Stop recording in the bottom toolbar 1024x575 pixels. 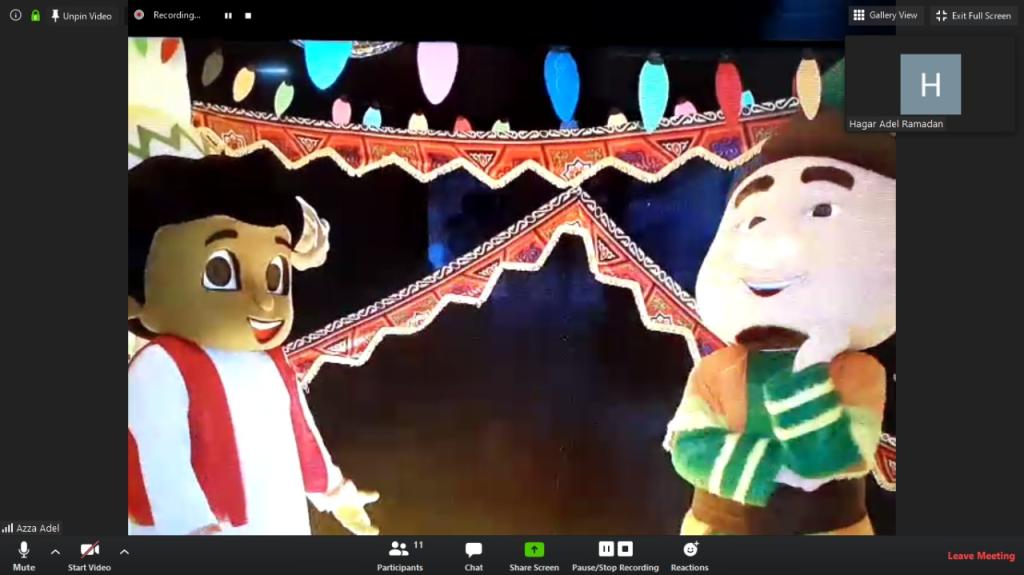click(x=625, y=549)
